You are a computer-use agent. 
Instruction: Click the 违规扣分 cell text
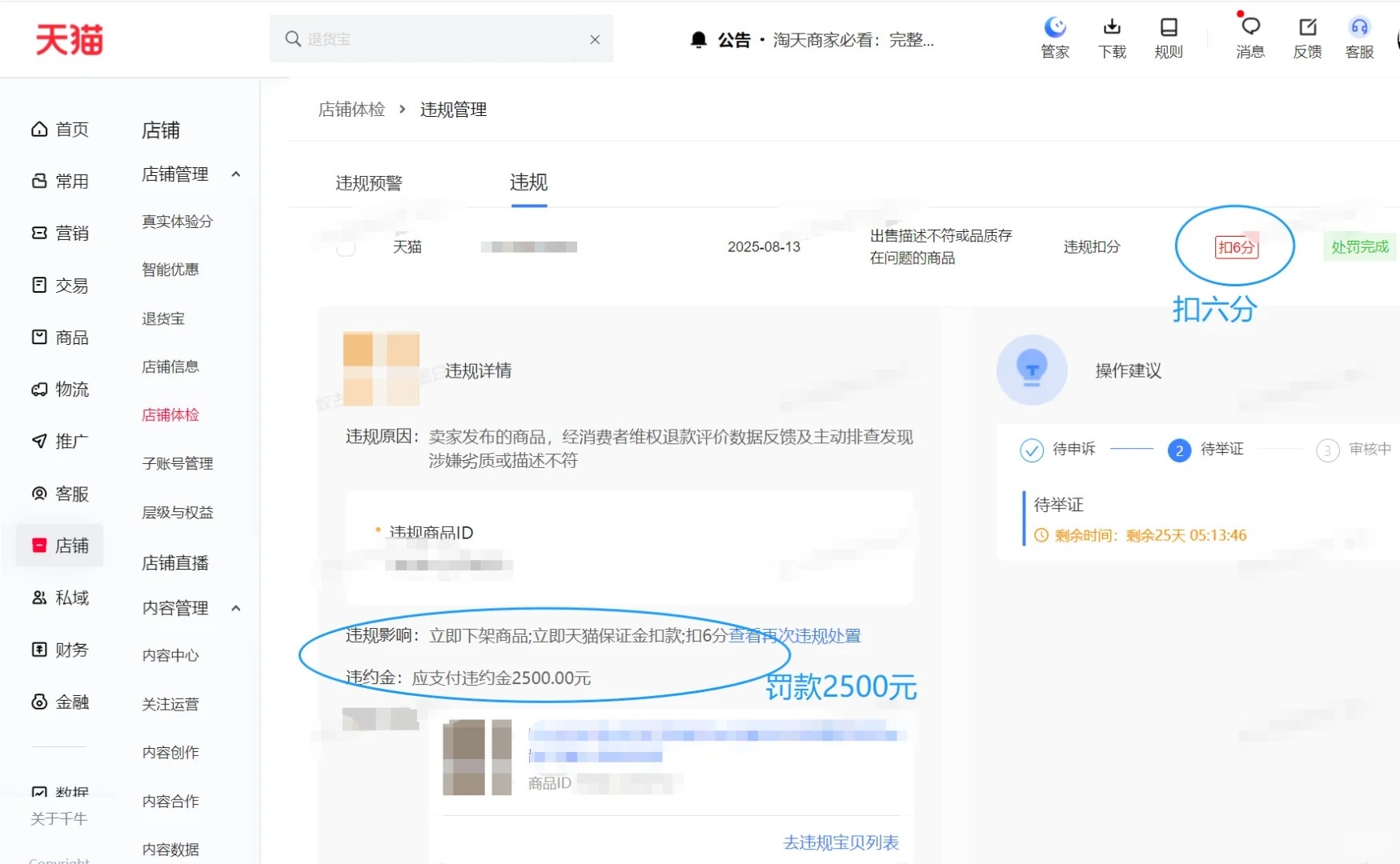[x=1092, y=247]
